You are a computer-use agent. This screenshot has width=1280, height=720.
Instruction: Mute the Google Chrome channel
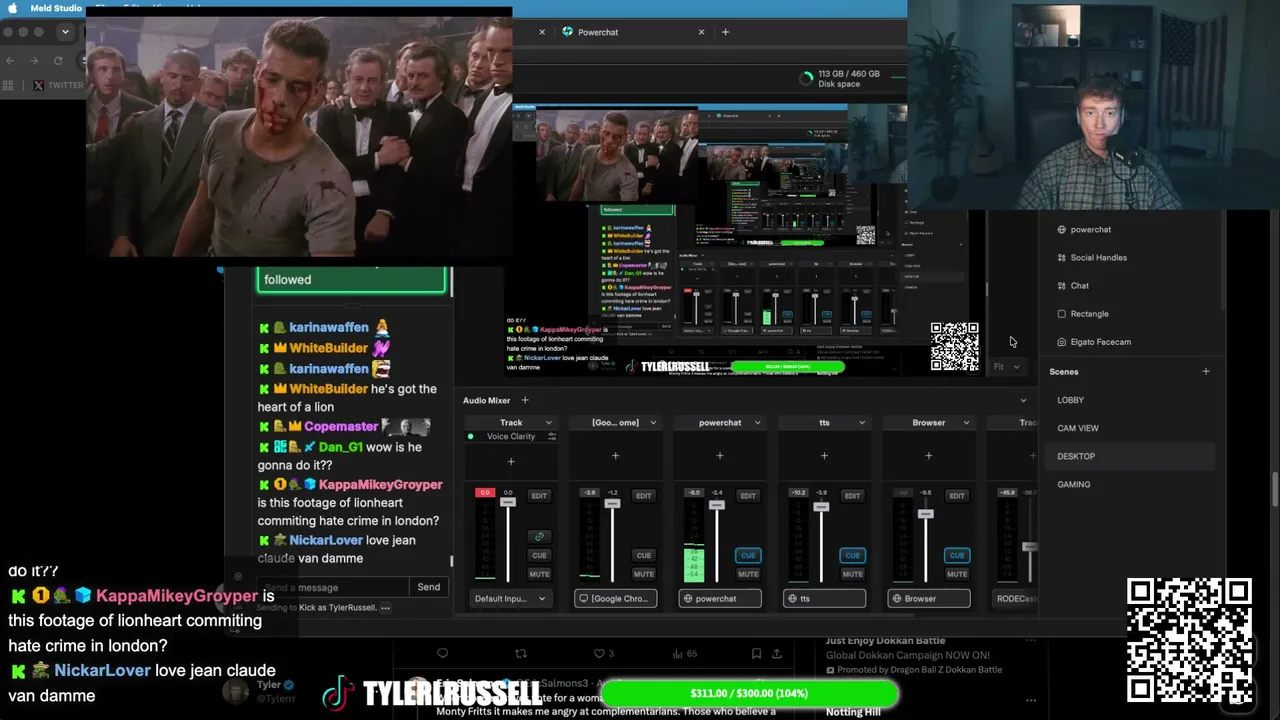point(643,574)
